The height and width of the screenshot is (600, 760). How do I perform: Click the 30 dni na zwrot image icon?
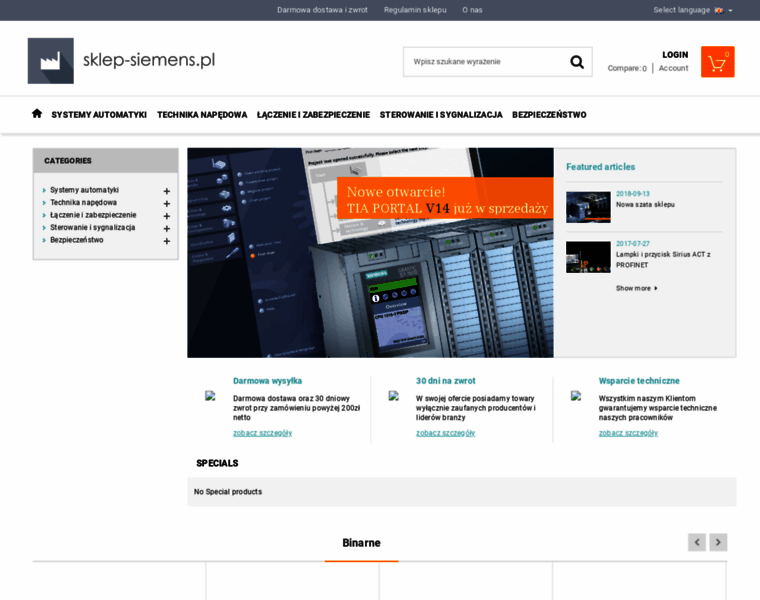(394, 396)
